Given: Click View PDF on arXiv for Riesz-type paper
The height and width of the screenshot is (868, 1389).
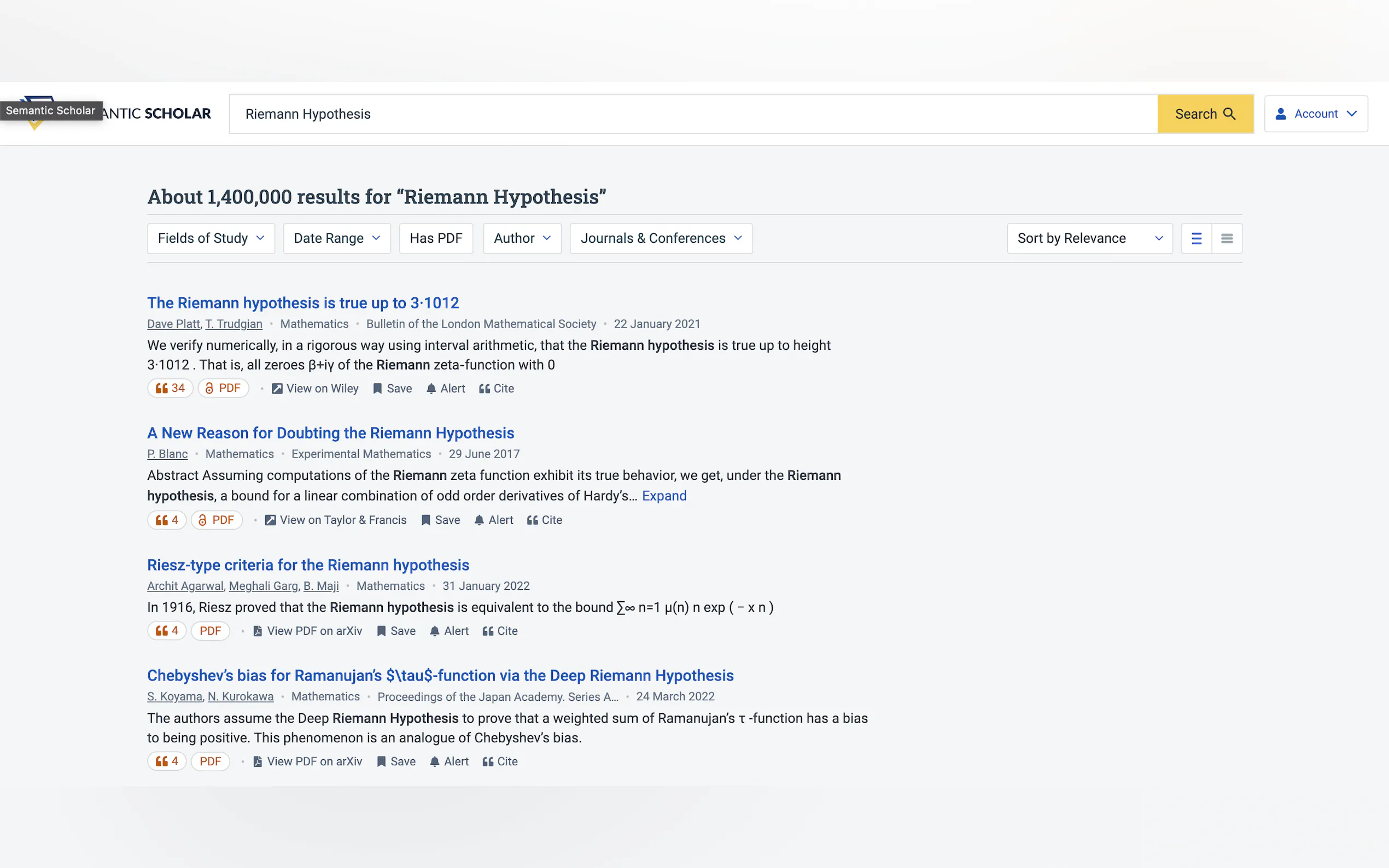Looking at the screenshot, I should (x=308, y=630).
